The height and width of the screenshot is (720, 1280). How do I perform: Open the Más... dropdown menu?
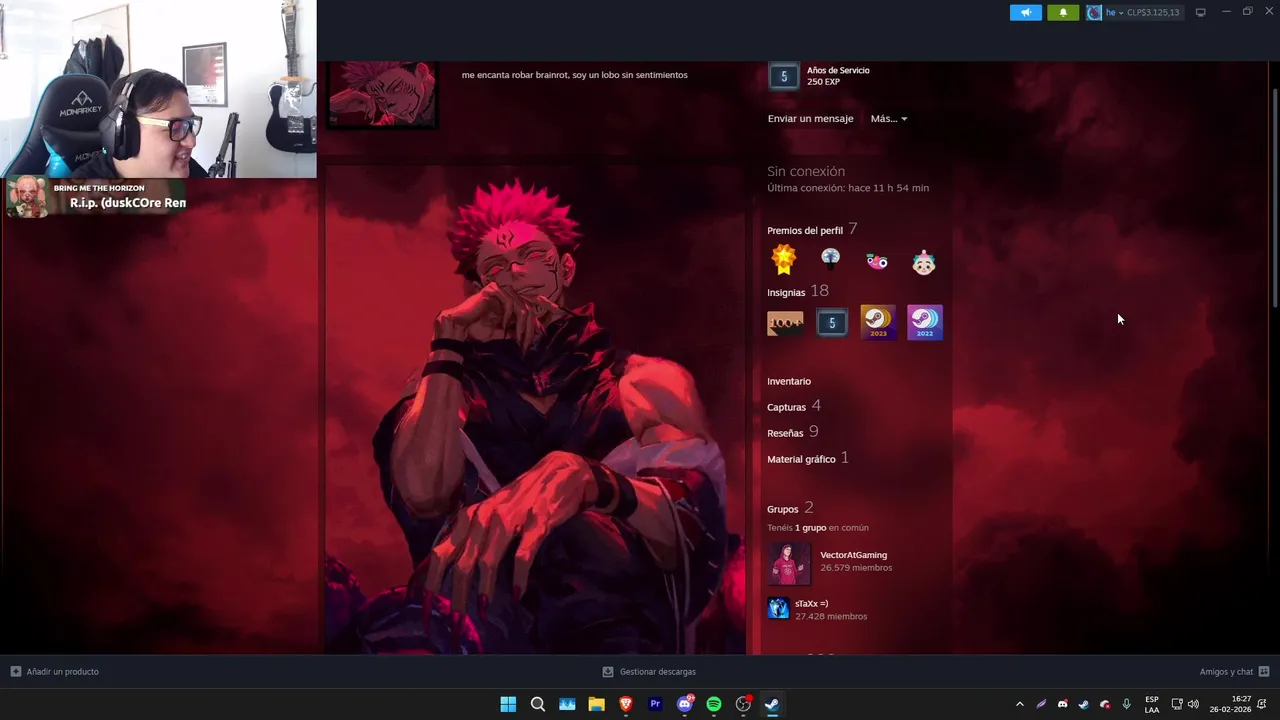click(889, 118)
